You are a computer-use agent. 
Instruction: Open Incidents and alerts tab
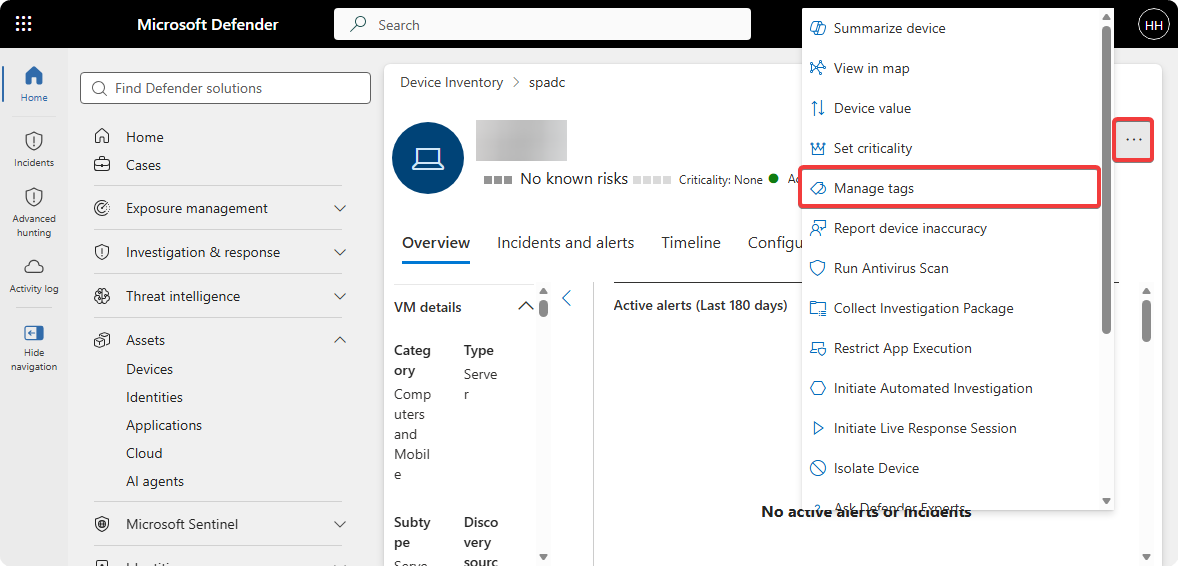pyautogui.click(x=566, y=243)
